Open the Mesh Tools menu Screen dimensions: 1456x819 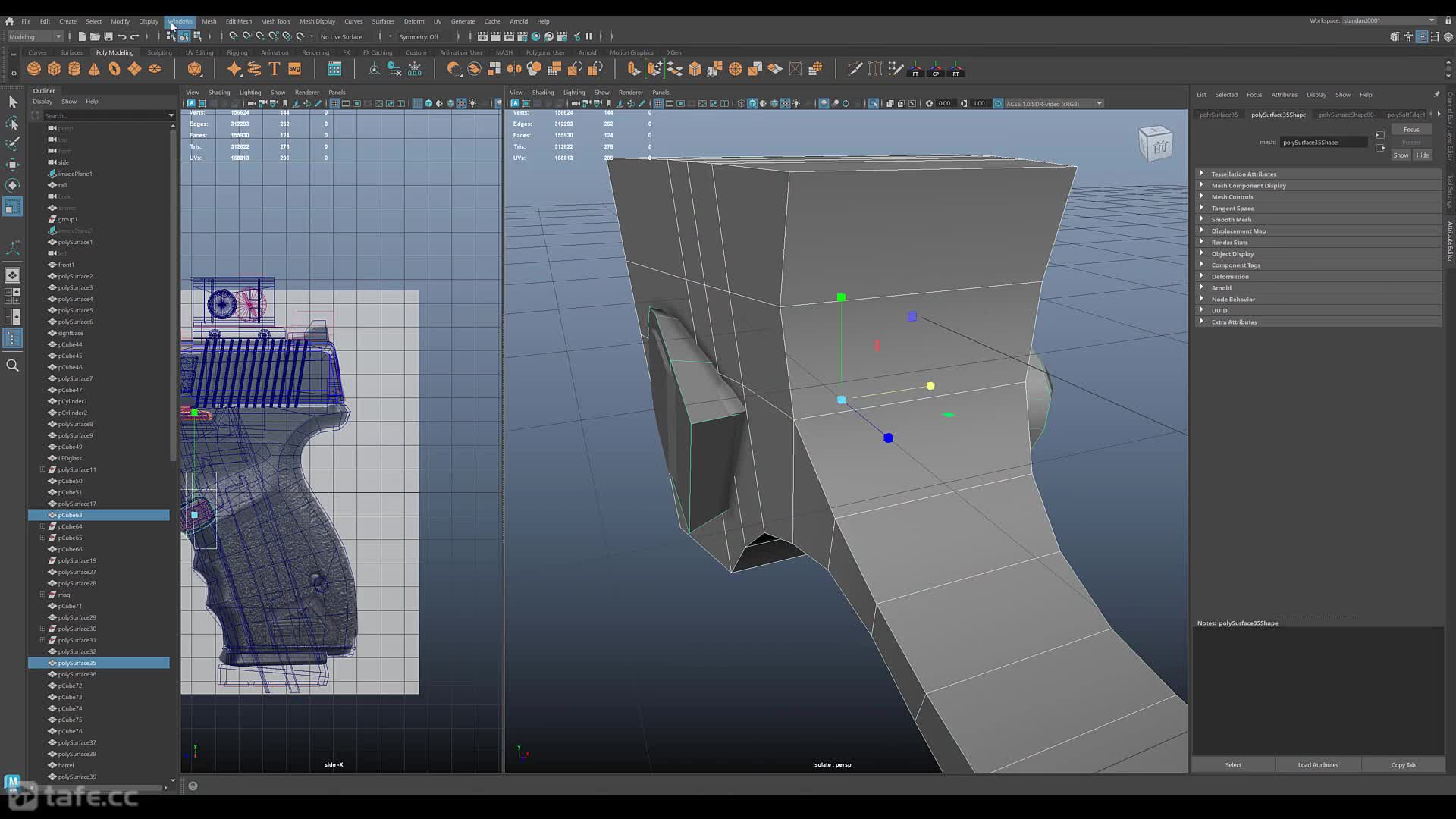click(275, 21)
